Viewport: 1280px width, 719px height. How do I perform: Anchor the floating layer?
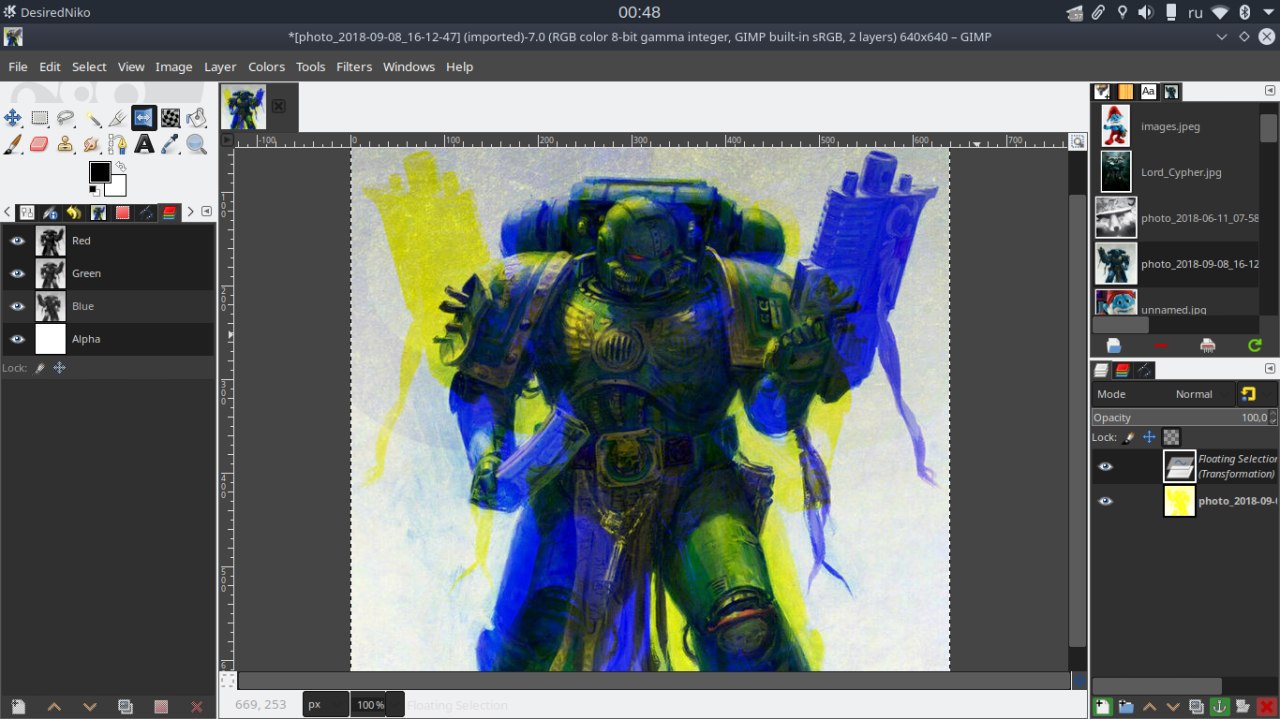click(x=1219, y=707)
